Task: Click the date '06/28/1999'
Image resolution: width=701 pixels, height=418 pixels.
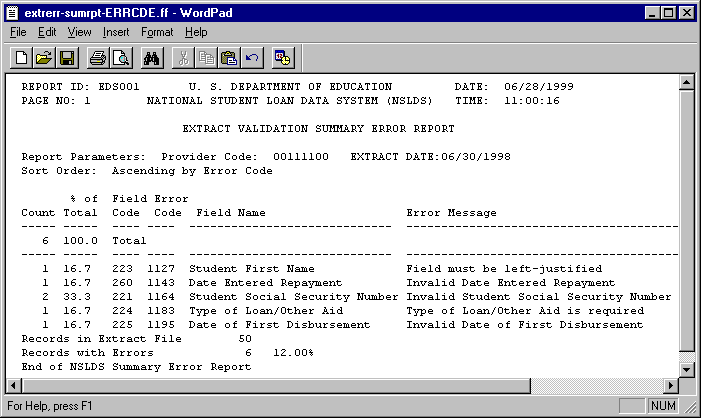Action: (539, 87)
